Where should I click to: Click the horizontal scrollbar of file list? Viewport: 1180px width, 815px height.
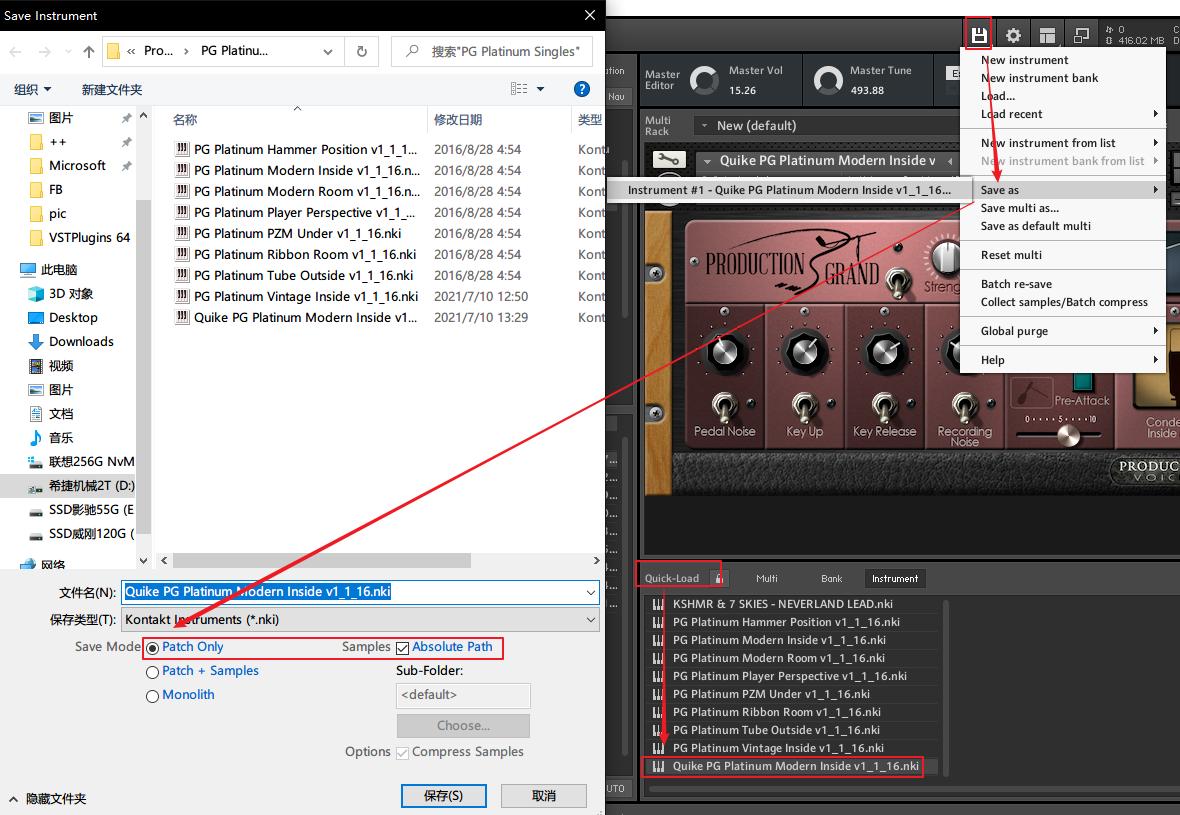[x=322, y=561]
